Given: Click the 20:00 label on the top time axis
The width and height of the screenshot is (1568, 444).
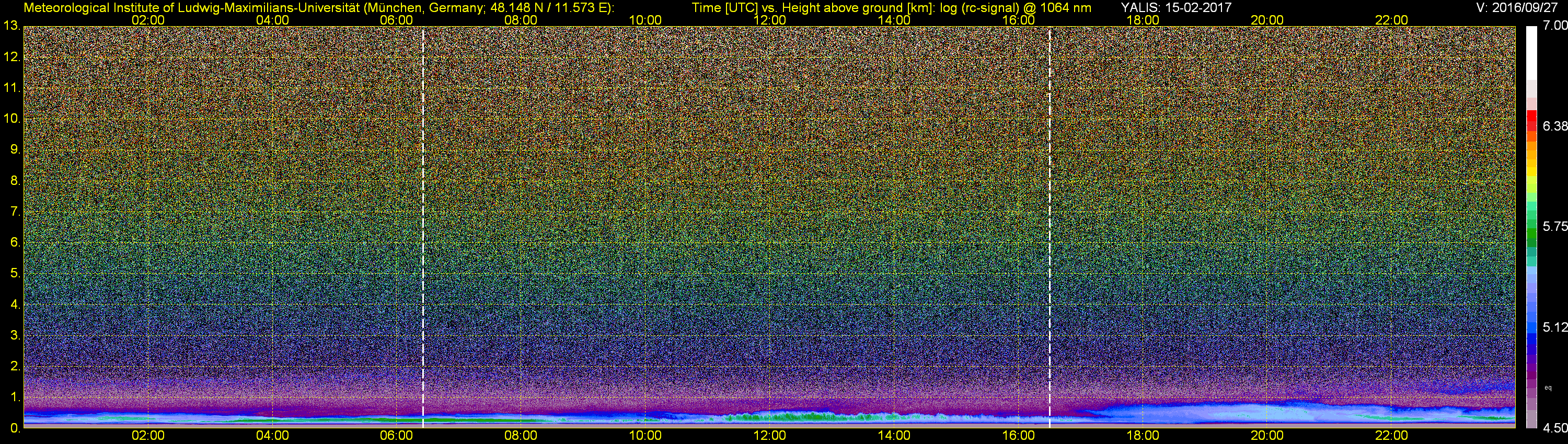Looking at the screenshot, I should point(1267,19).
